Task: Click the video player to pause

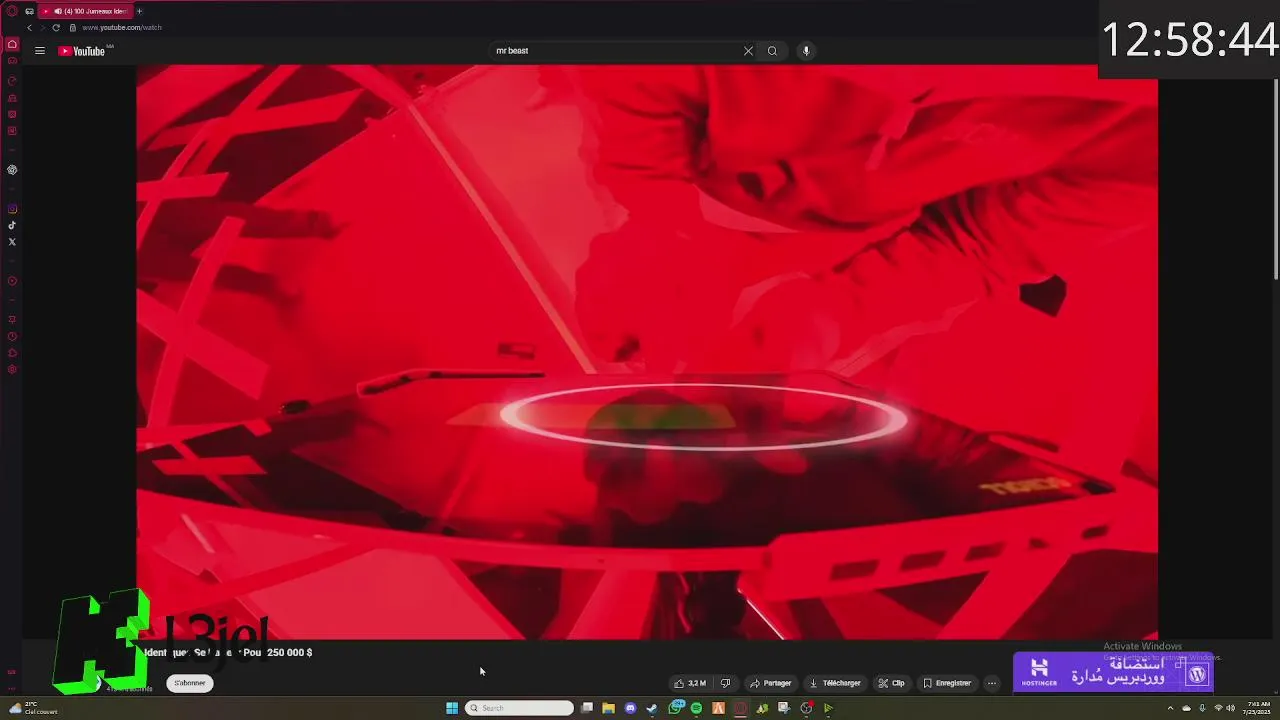Action: 647,352
